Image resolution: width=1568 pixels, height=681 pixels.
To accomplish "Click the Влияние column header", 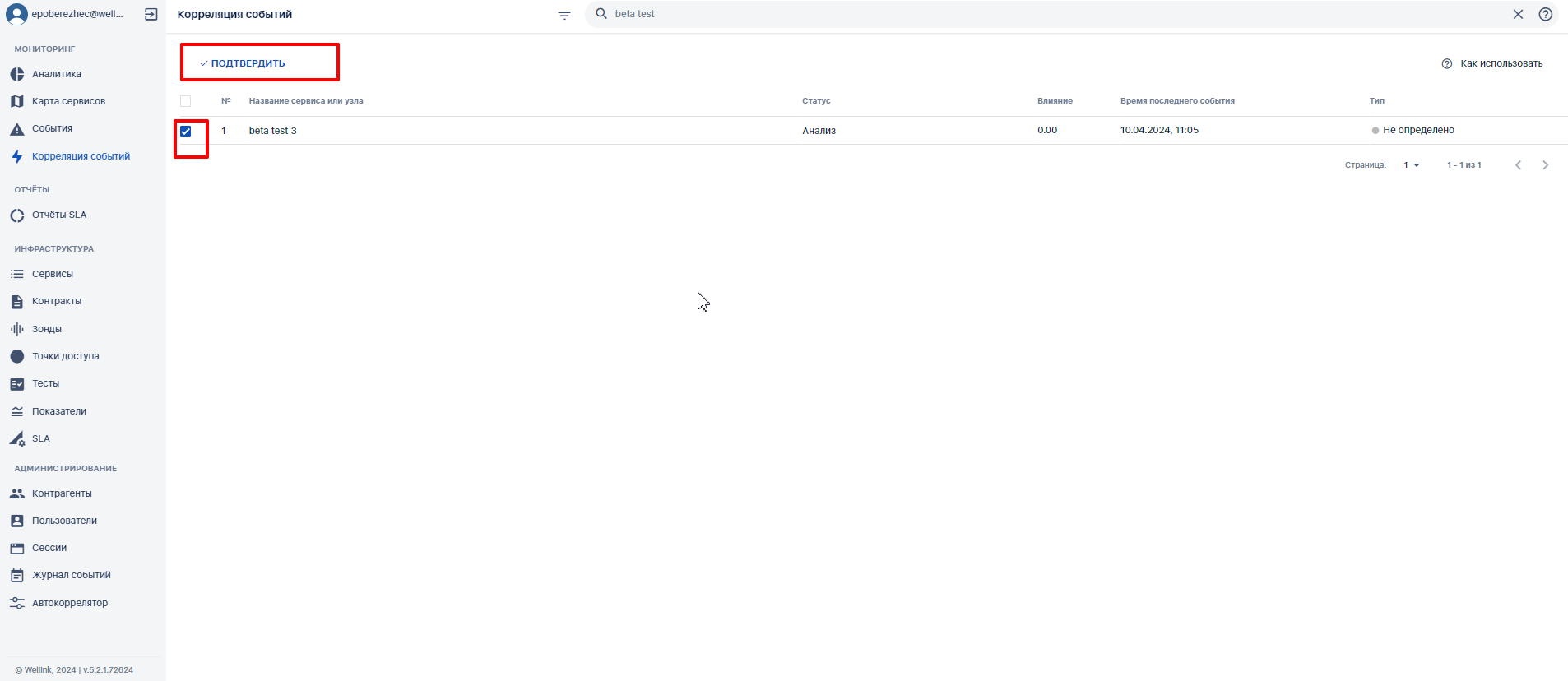I will [x=1055, y=101].
